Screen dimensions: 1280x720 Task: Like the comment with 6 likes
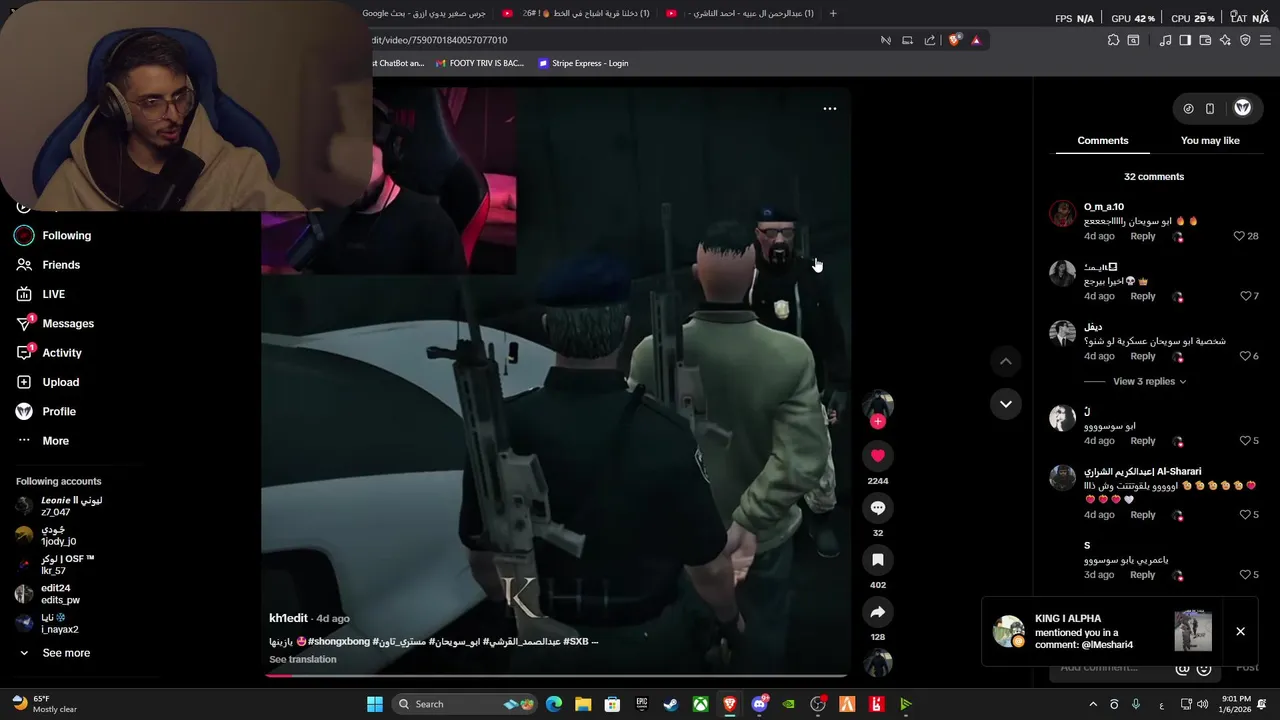coord(1244,356)
